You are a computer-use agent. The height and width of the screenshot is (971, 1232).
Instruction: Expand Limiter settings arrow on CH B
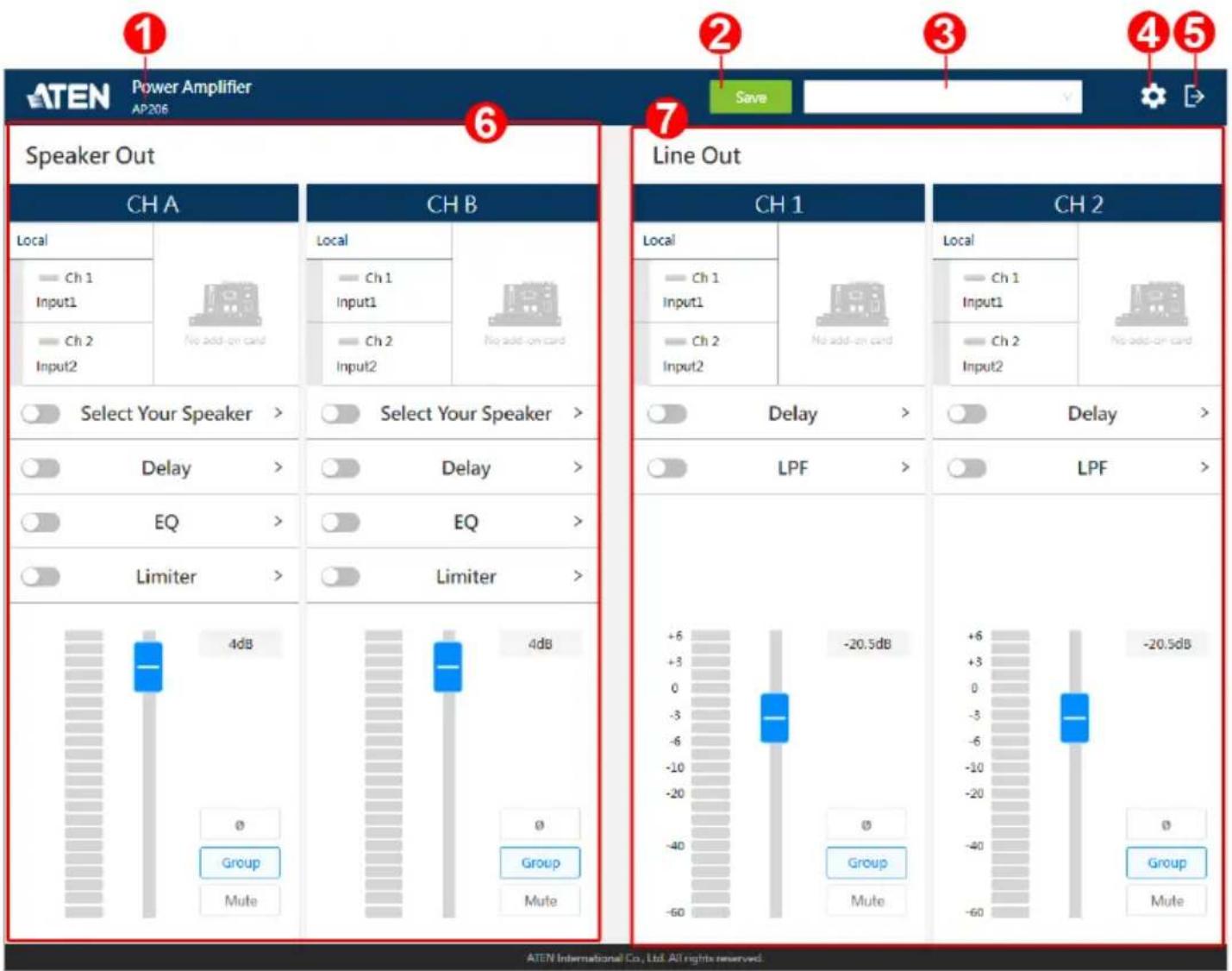point(578,576)
